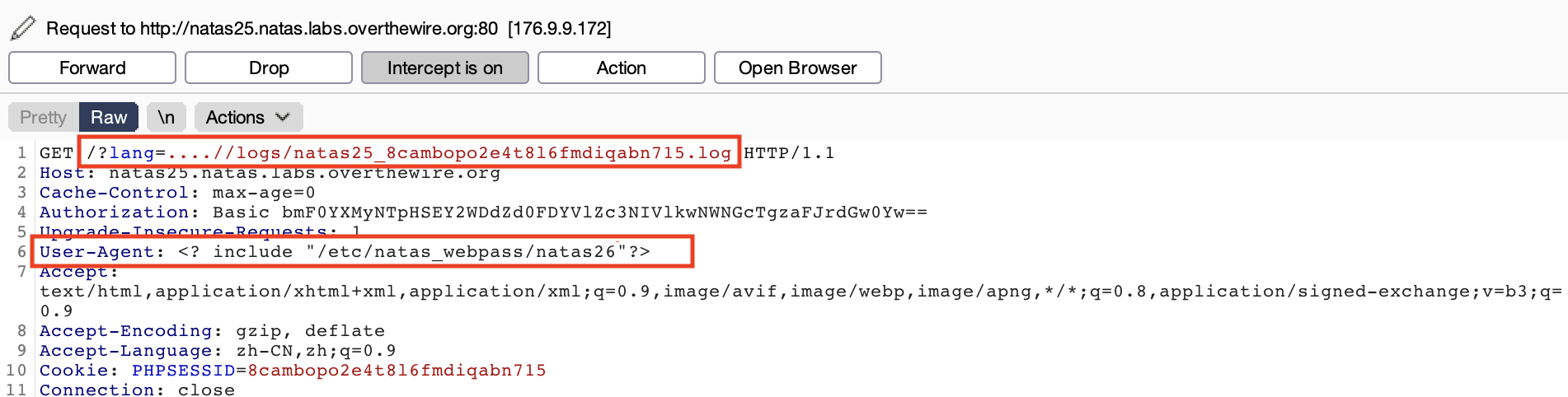This screenshot has height=397, width=1568.
Task: Click the Accept-Encoding header line
Action: (x=212, y=331)
